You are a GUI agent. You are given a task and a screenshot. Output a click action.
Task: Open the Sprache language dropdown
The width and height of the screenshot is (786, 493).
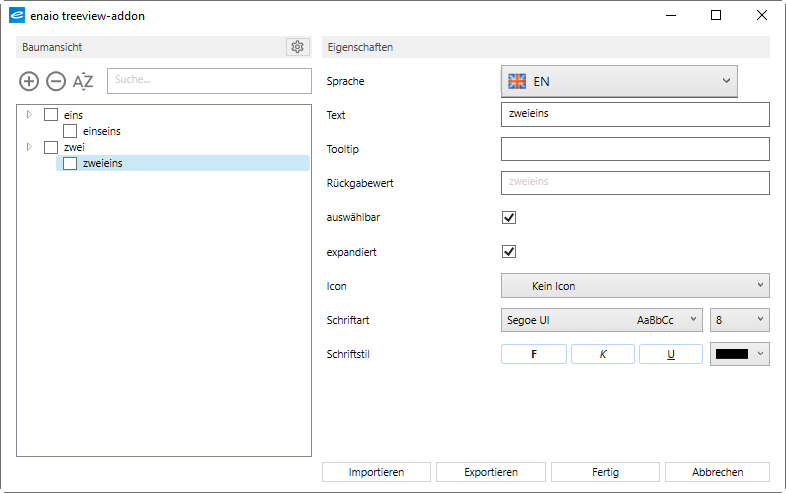tap(618, 81)
